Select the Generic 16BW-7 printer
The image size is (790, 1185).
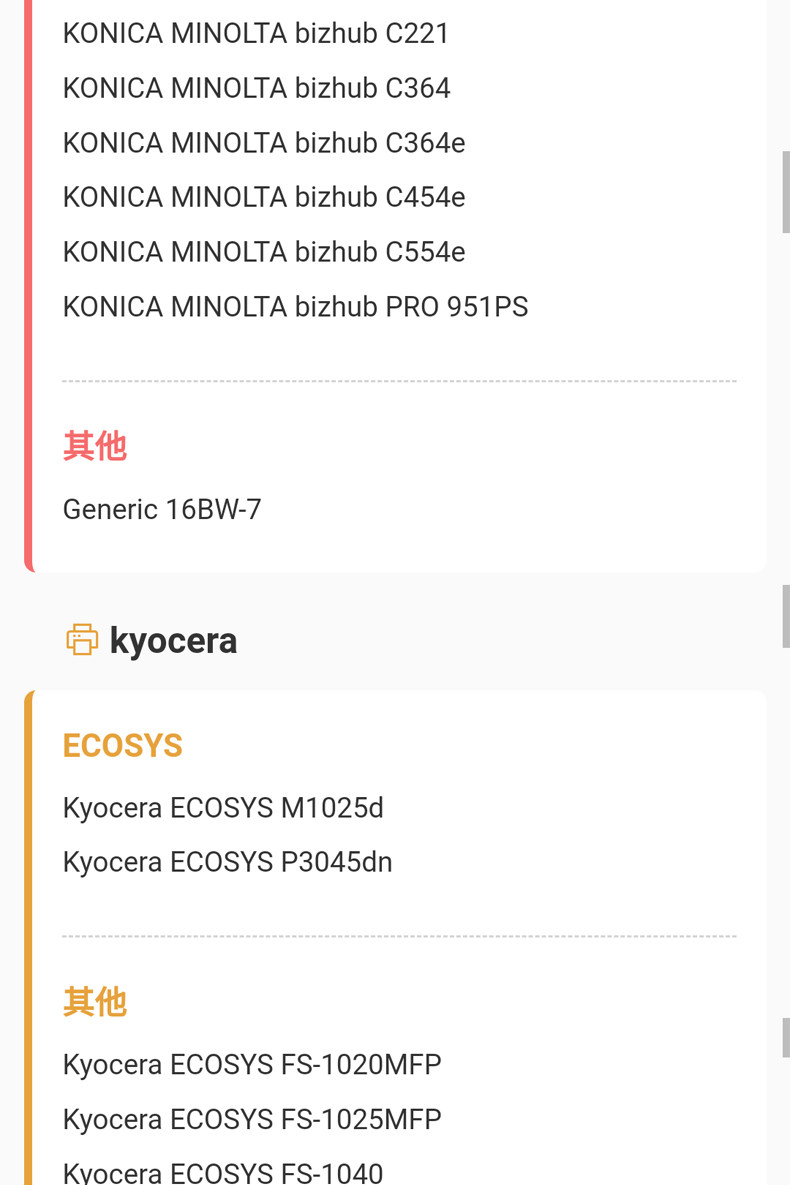[162, 510]
